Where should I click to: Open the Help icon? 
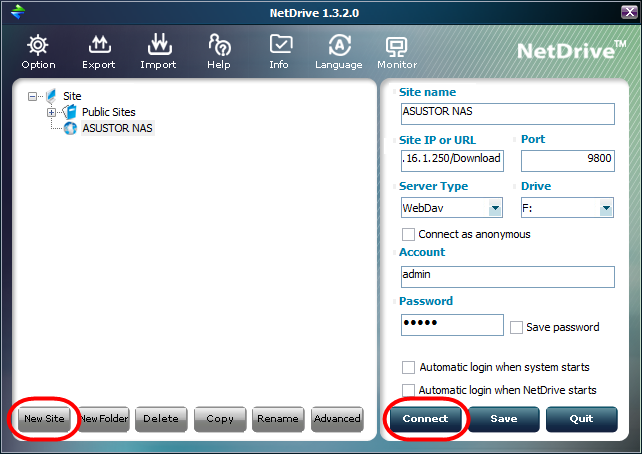pos(219,45)
